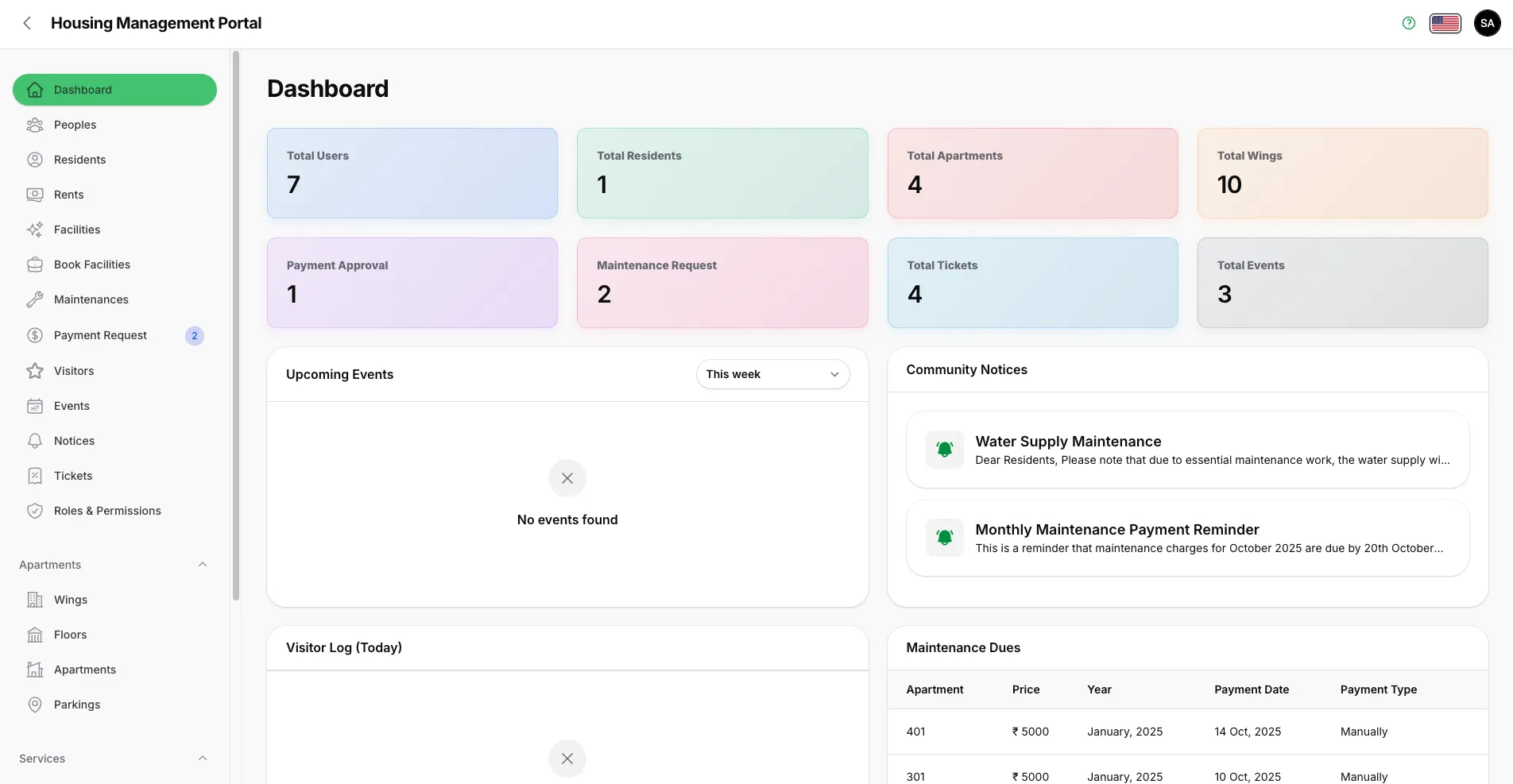Click the back arrow icon in header
The width and height of the screenshot is (1513, 784).
27,23
